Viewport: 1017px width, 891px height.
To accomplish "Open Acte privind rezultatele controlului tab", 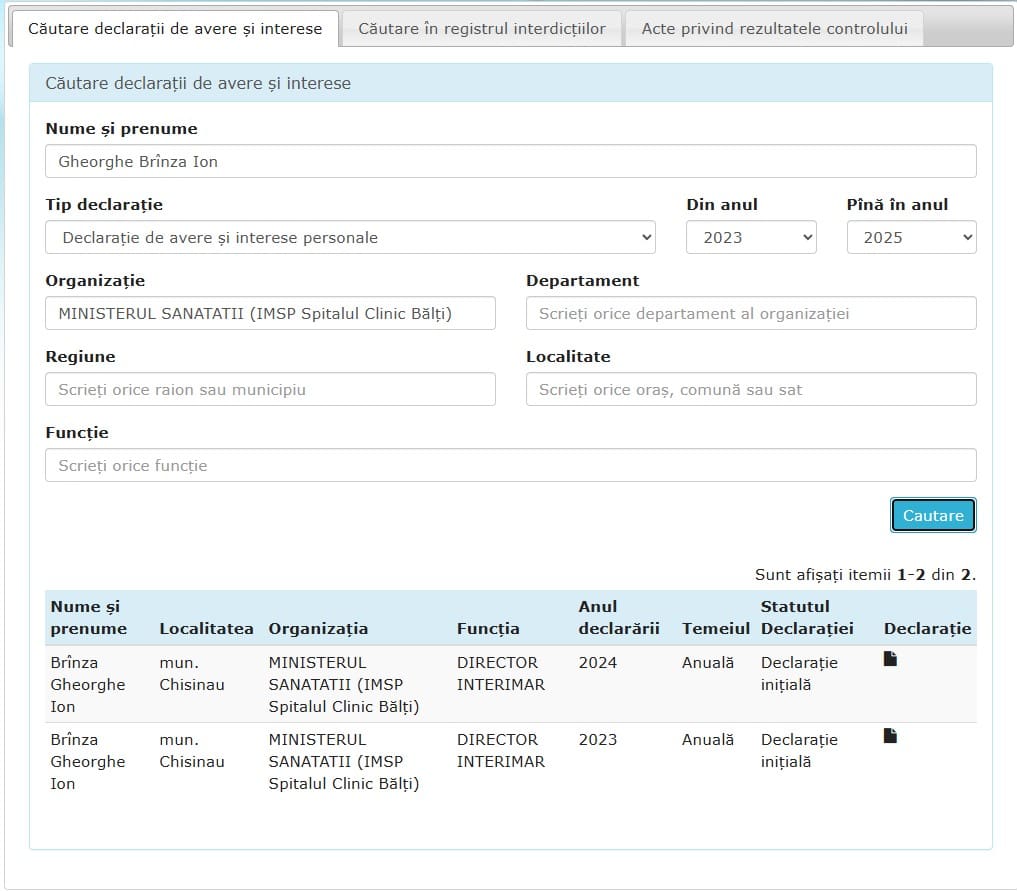I will (x=774, y=29).
